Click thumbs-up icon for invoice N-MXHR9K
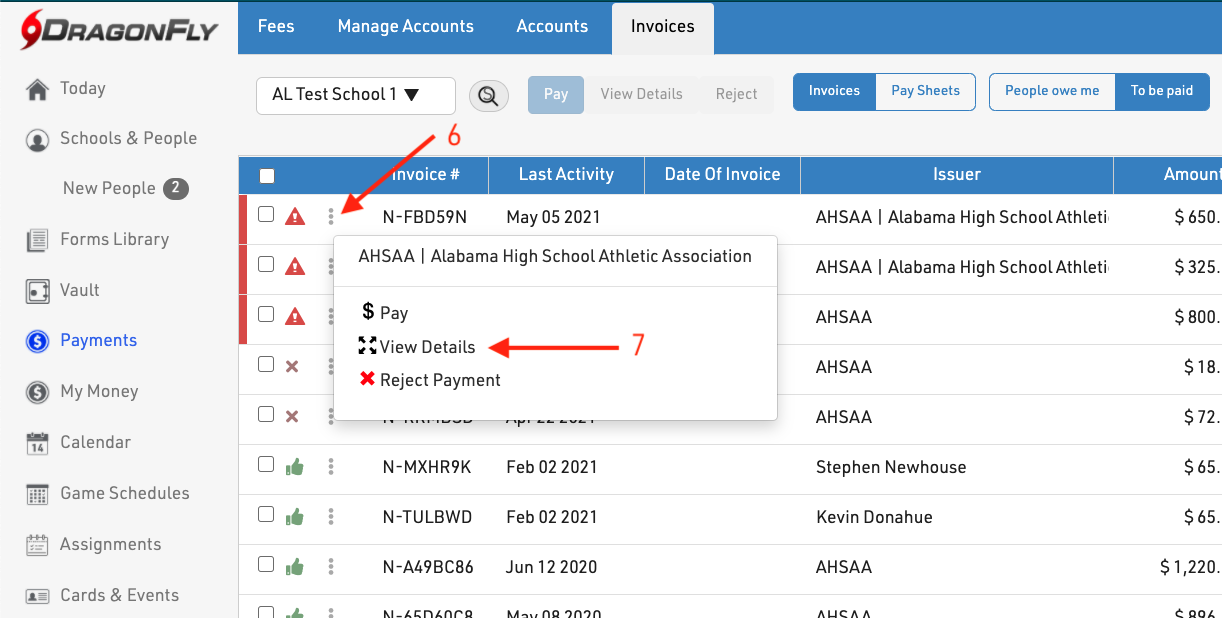 [294, 467]
